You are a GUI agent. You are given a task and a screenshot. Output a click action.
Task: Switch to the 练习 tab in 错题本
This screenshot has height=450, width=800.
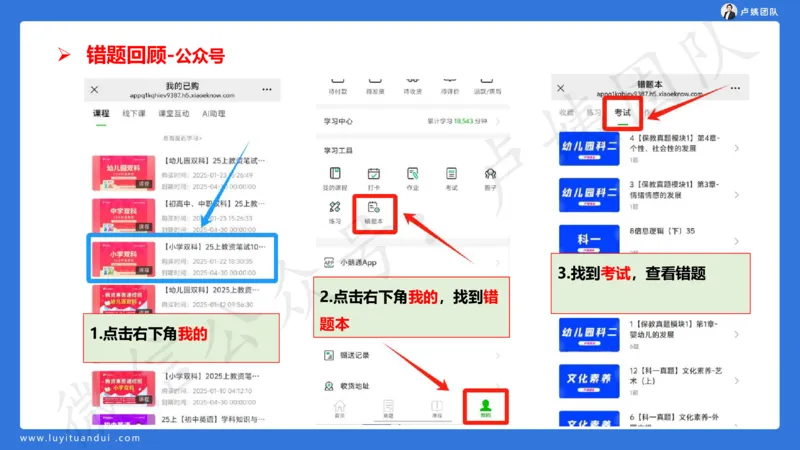tap(593, 112)
